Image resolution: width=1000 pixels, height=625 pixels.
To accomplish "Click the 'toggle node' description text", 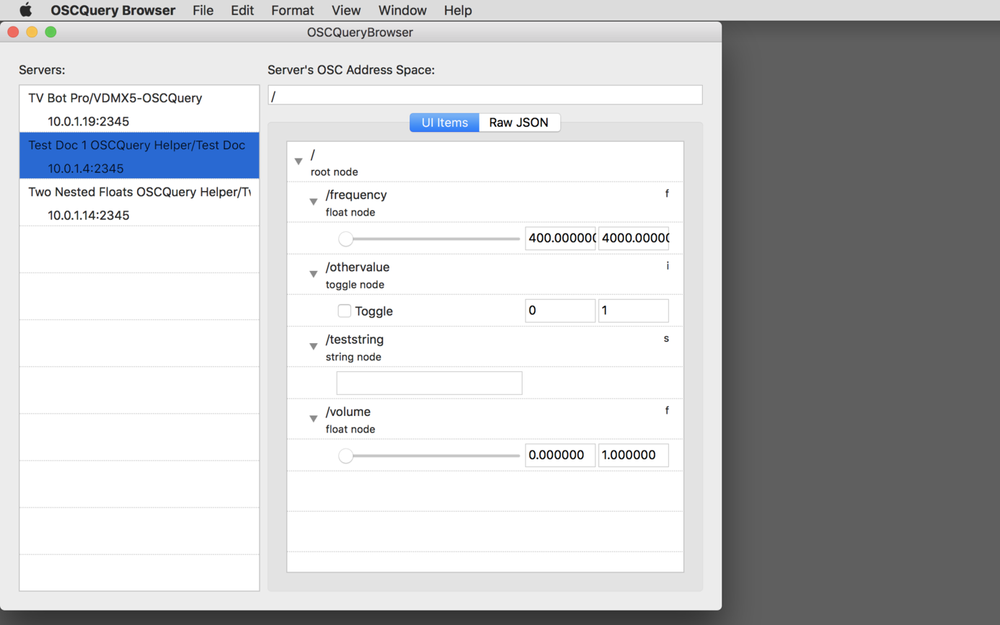I will (355, 284).
